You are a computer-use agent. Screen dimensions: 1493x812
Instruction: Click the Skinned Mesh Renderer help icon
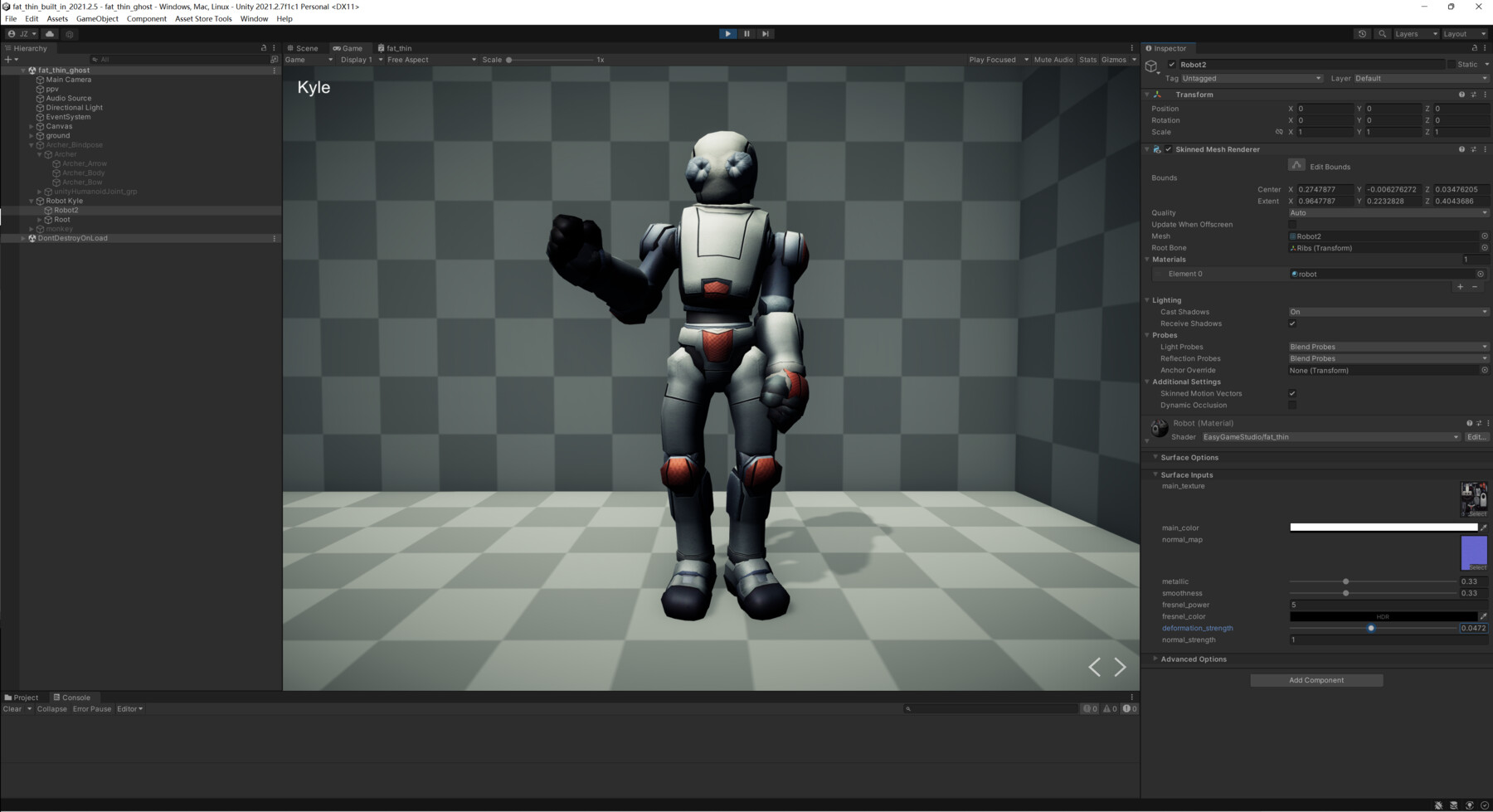[1461, 149]
